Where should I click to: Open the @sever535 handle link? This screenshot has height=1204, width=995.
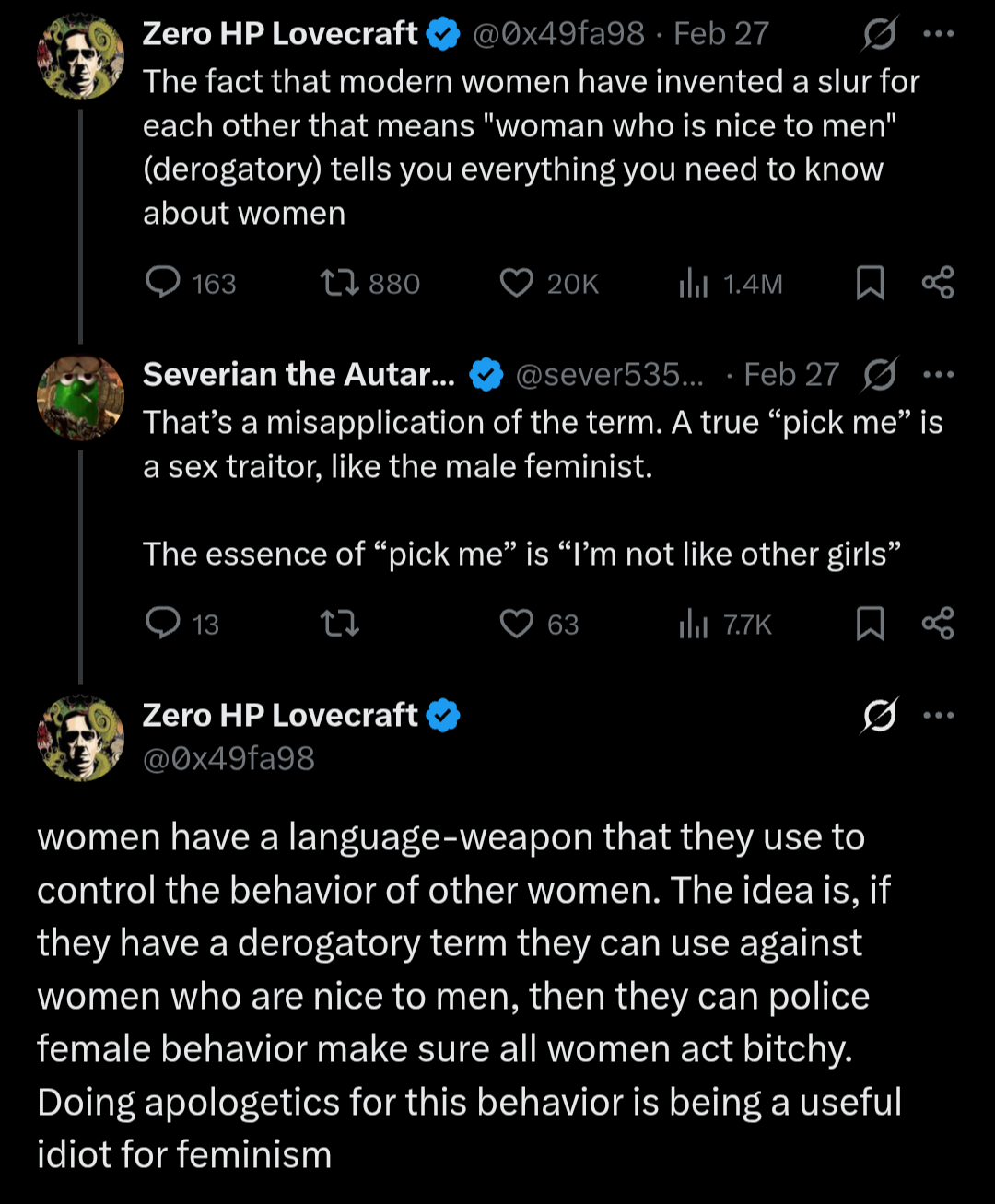coord(609,375)
